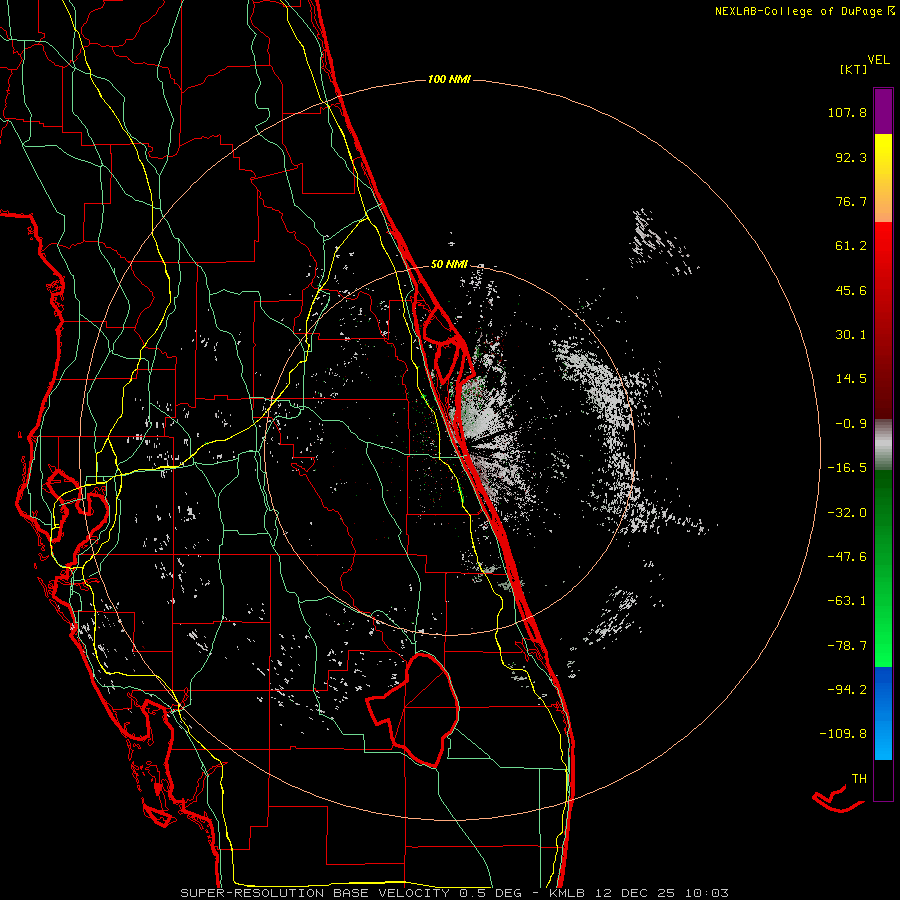Screen dimensions: 900x900
Task: Select the 61.2 legend value
Action: [x=851, y=246]
